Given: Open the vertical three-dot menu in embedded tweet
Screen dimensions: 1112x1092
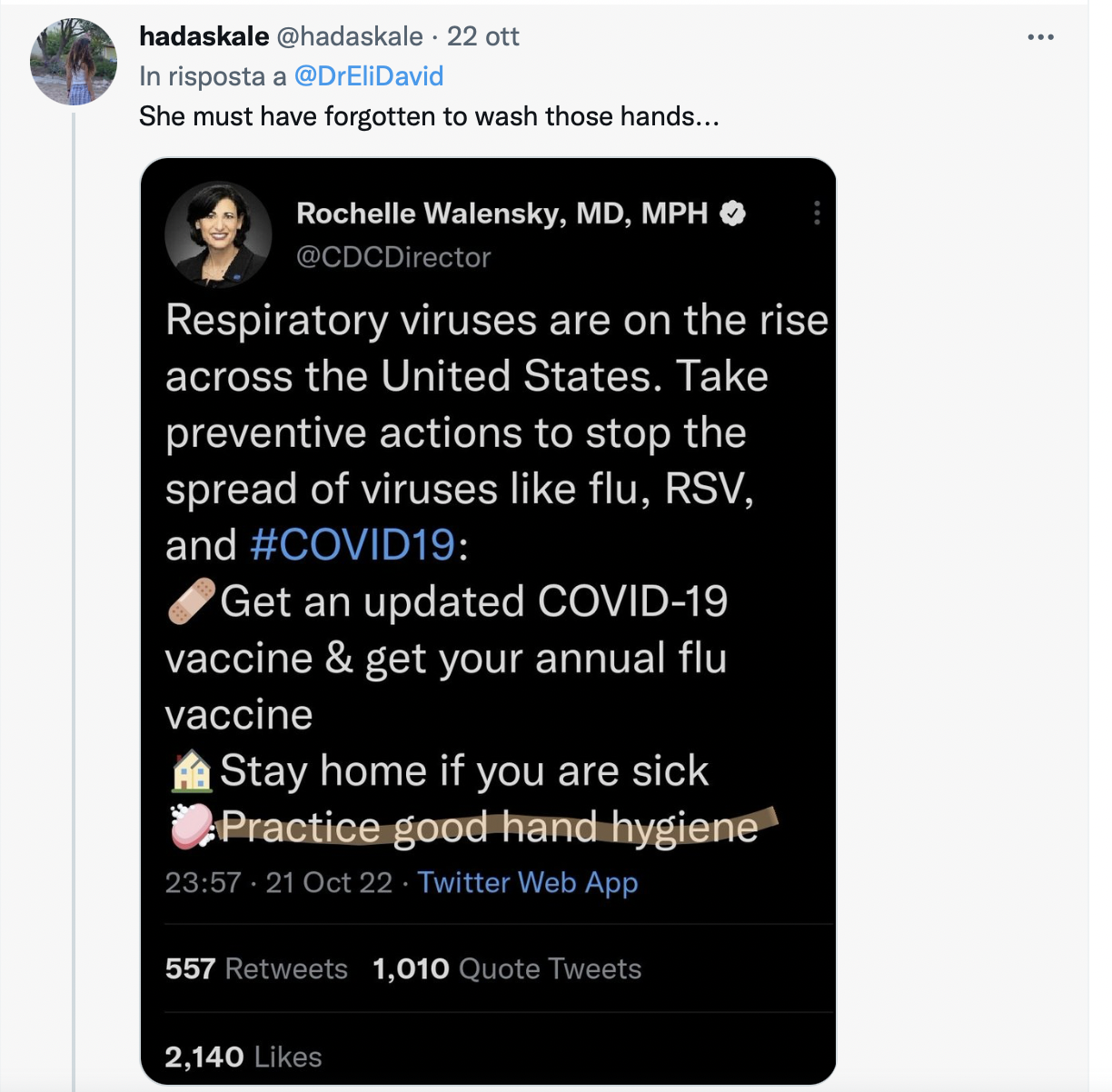Looking at the screenshot, I should [x=817, y=213].
